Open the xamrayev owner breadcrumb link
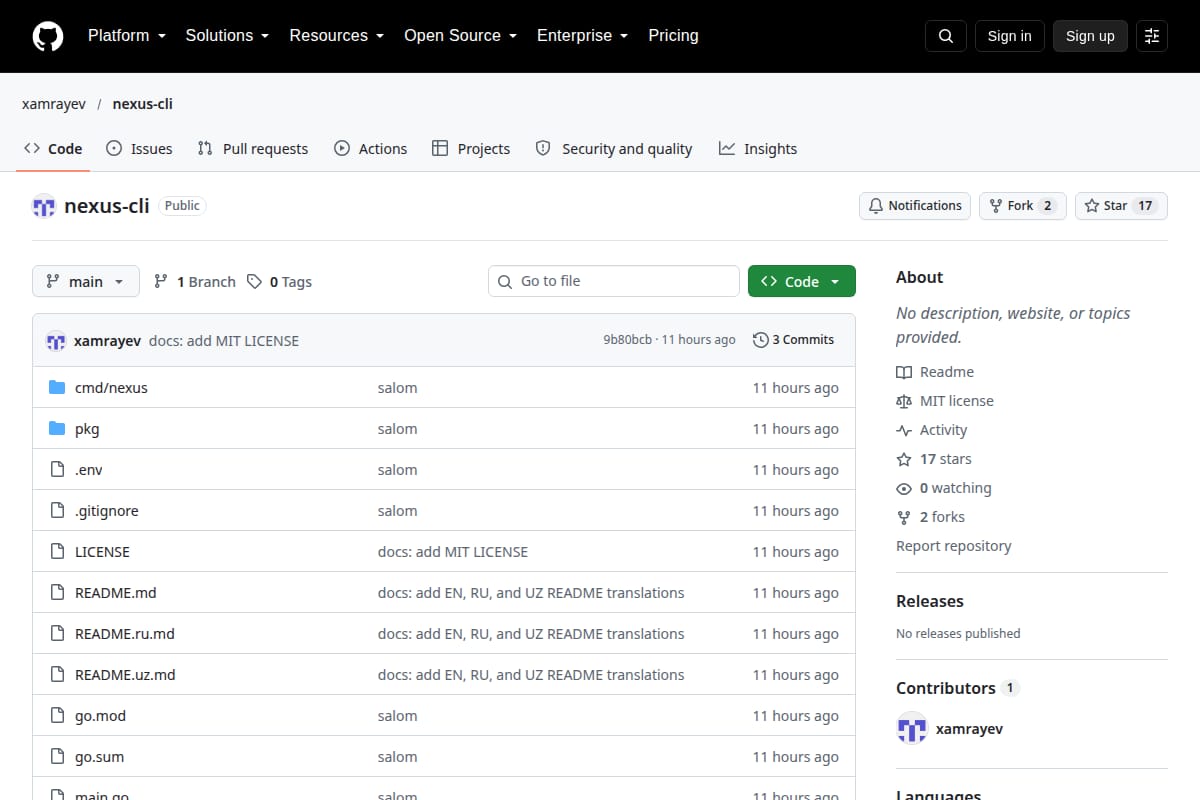 [54, 104]
